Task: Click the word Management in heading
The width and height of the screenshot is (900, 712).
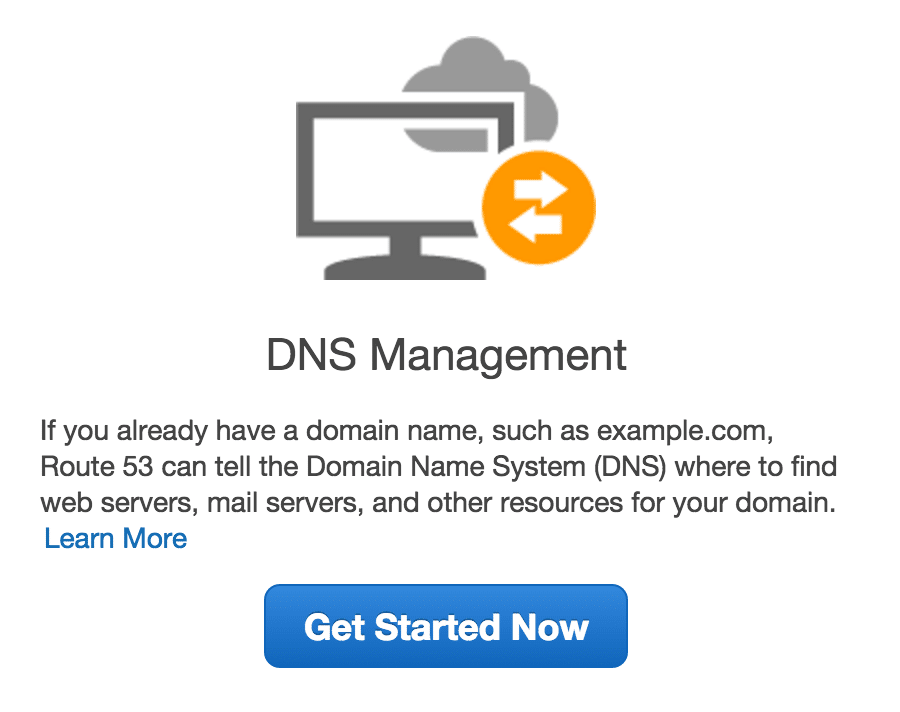Action: [x=498, y=356]
